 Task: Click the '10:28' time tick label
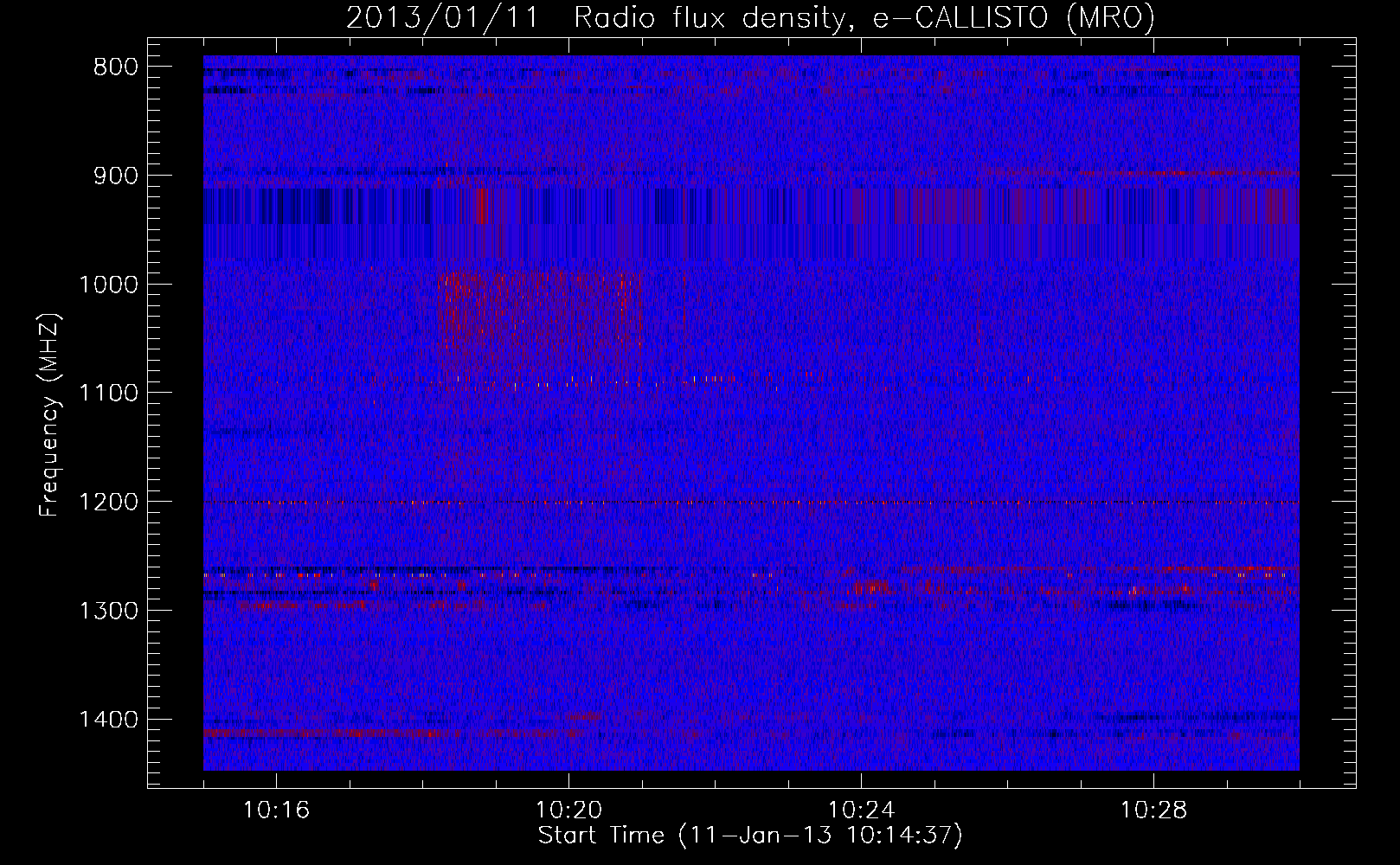(1153, 811)
